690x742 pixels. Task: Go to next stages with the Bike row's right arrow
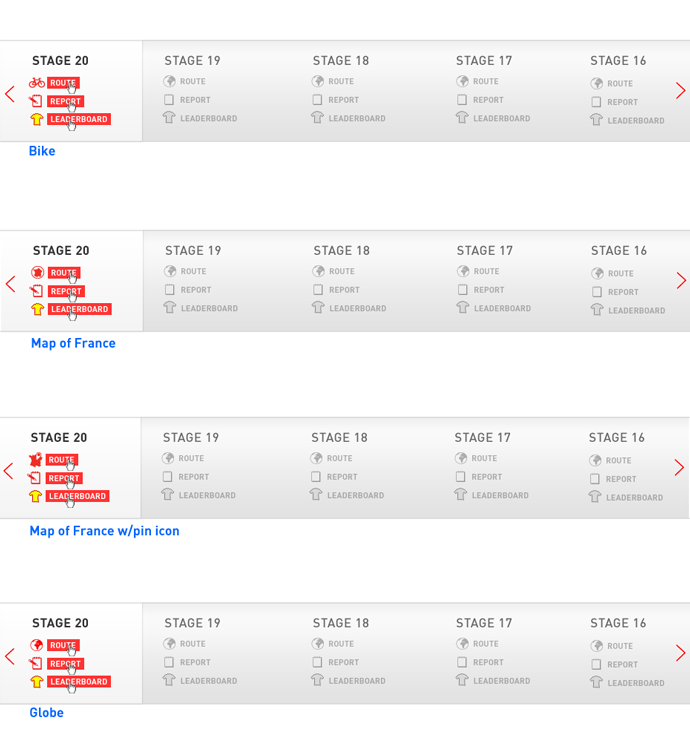pyautogui.click(x=681, y=90)
